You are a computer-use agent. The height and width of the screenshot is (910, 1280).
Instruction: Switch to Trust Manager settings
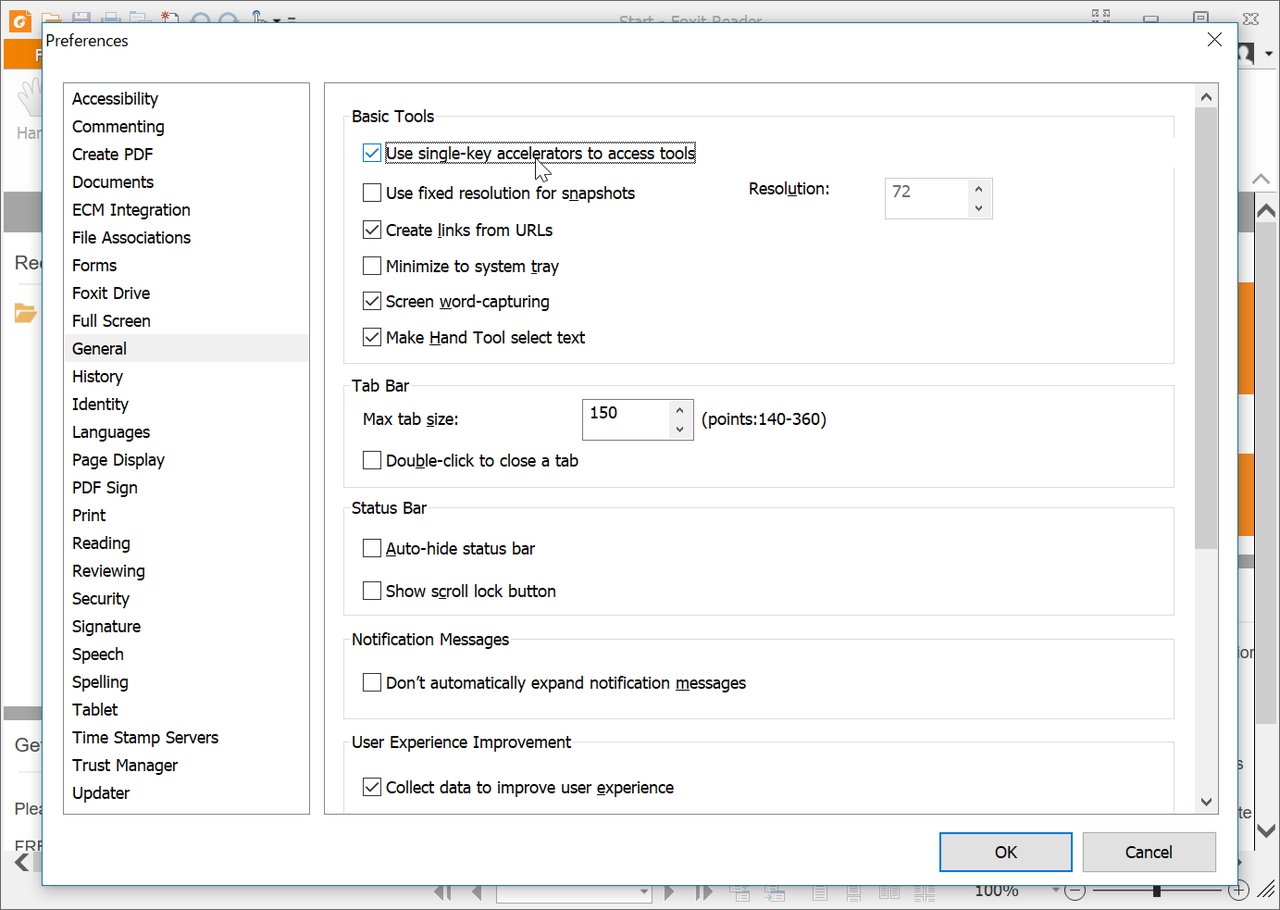coord(125,765)
